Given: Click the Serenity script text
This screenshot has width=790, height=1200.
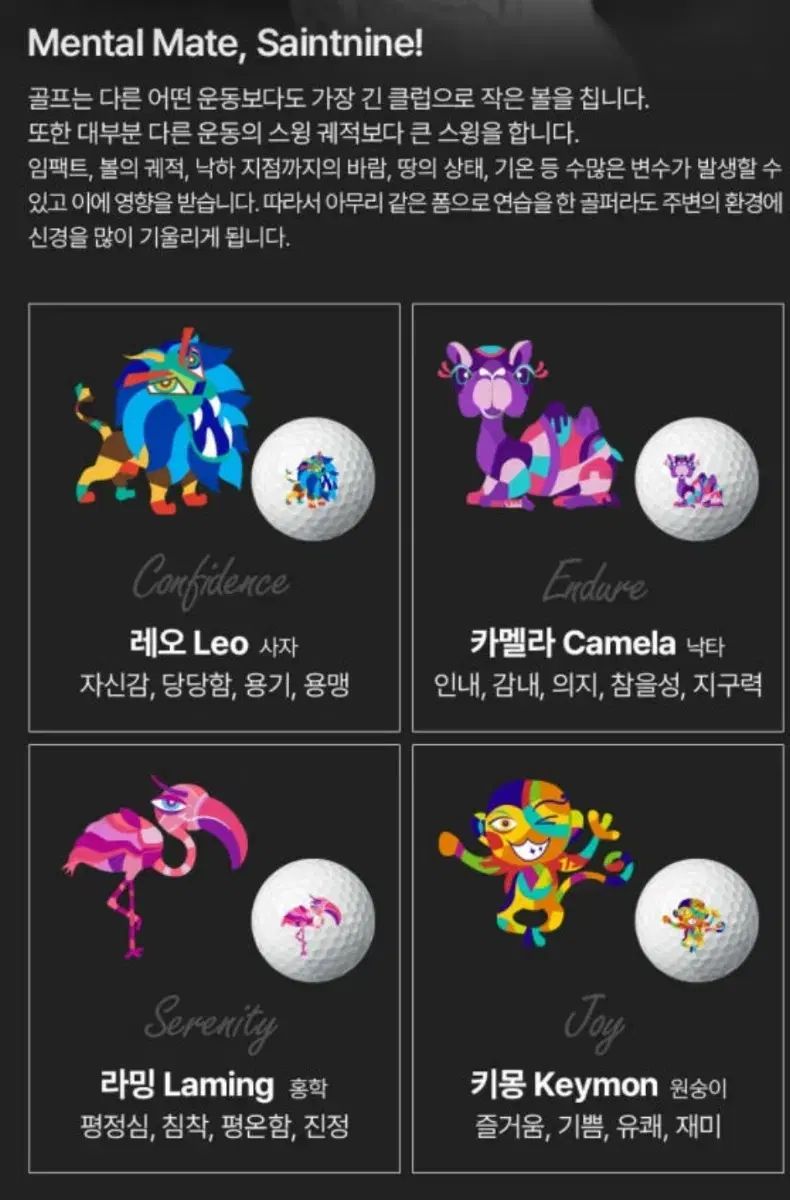Looking at the screenshot, I should 212,1021.
